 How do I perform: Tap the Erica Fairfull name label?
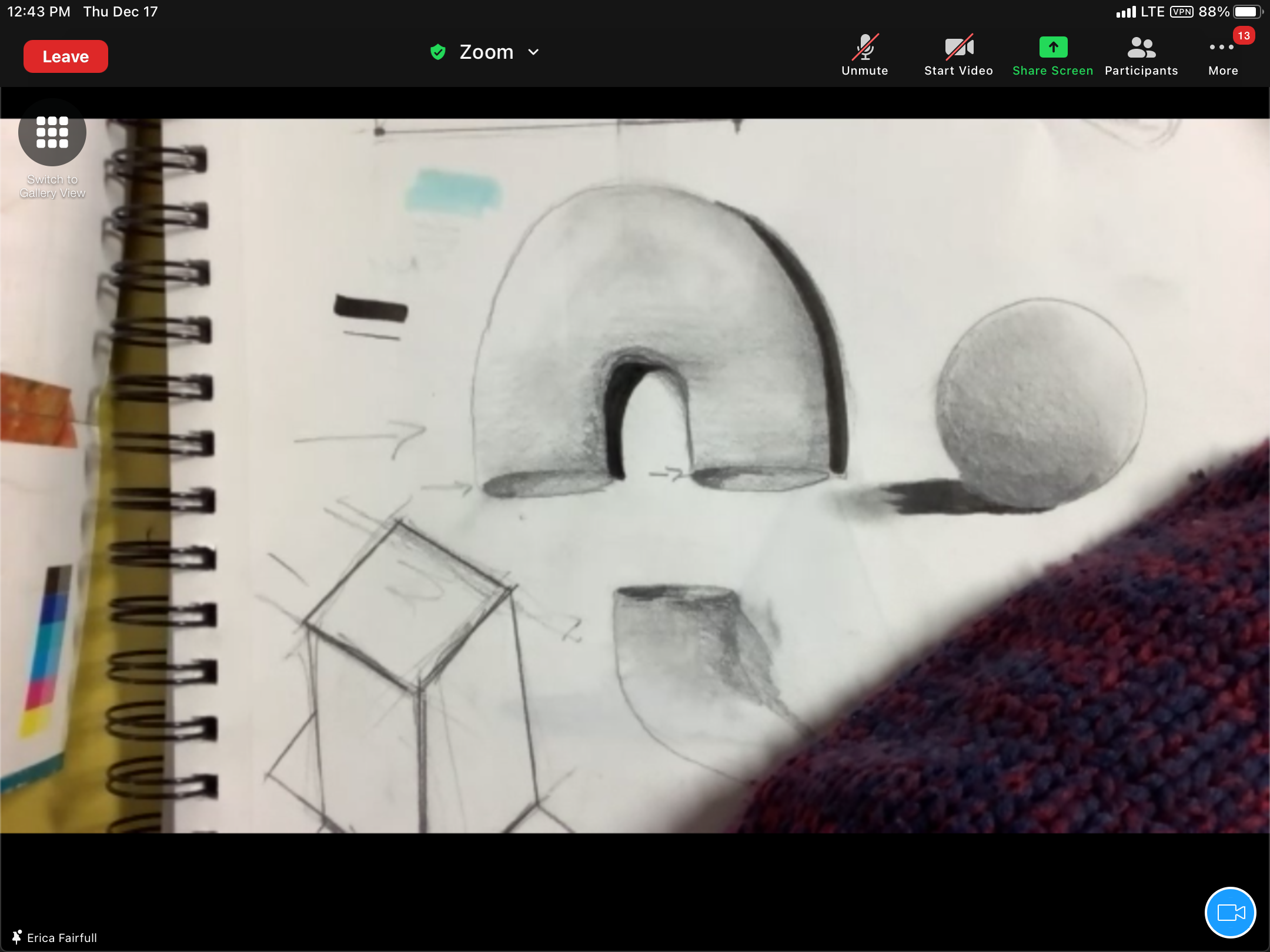[x=62, y=938]
